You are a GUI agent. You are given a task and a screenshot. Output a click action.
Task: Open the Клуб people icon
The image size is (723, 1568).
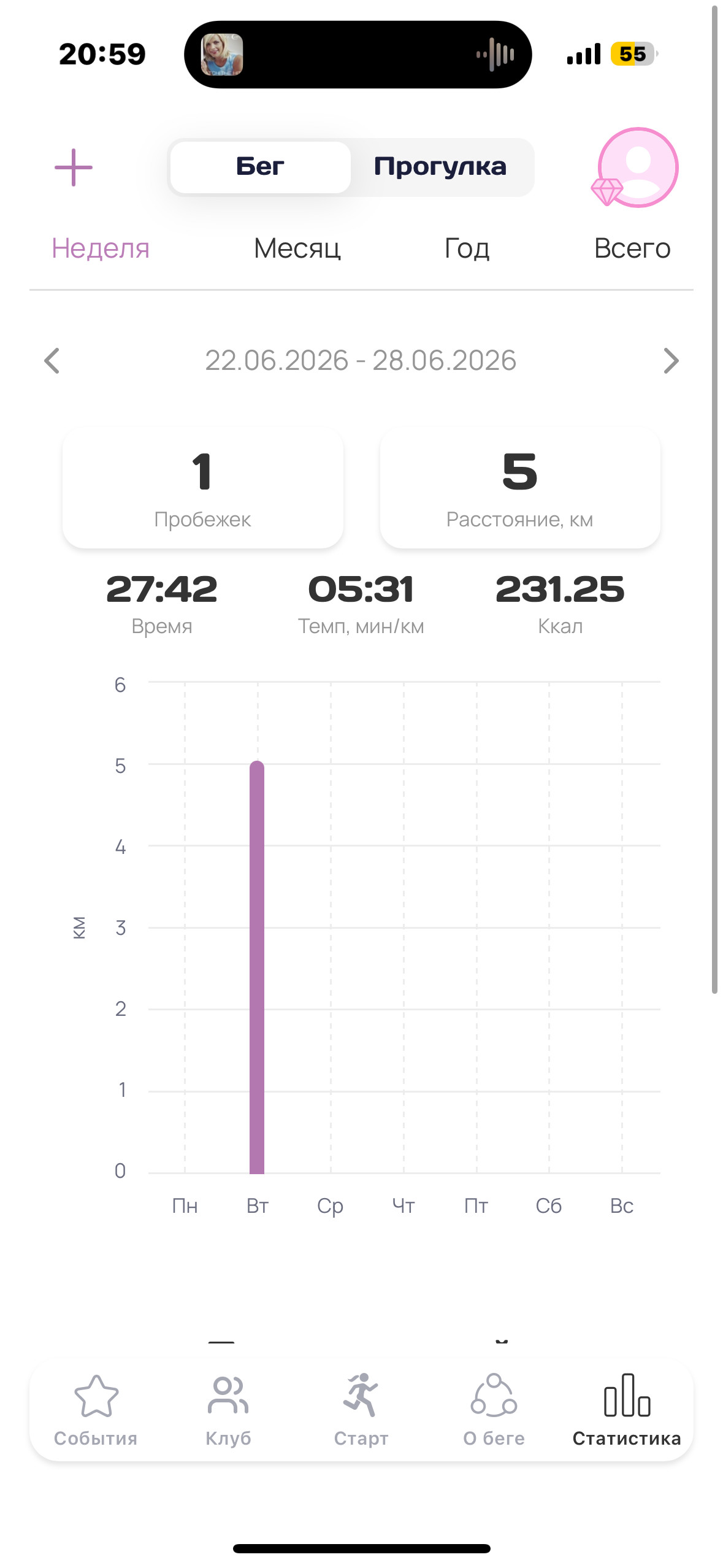(x=228, y=1396)
